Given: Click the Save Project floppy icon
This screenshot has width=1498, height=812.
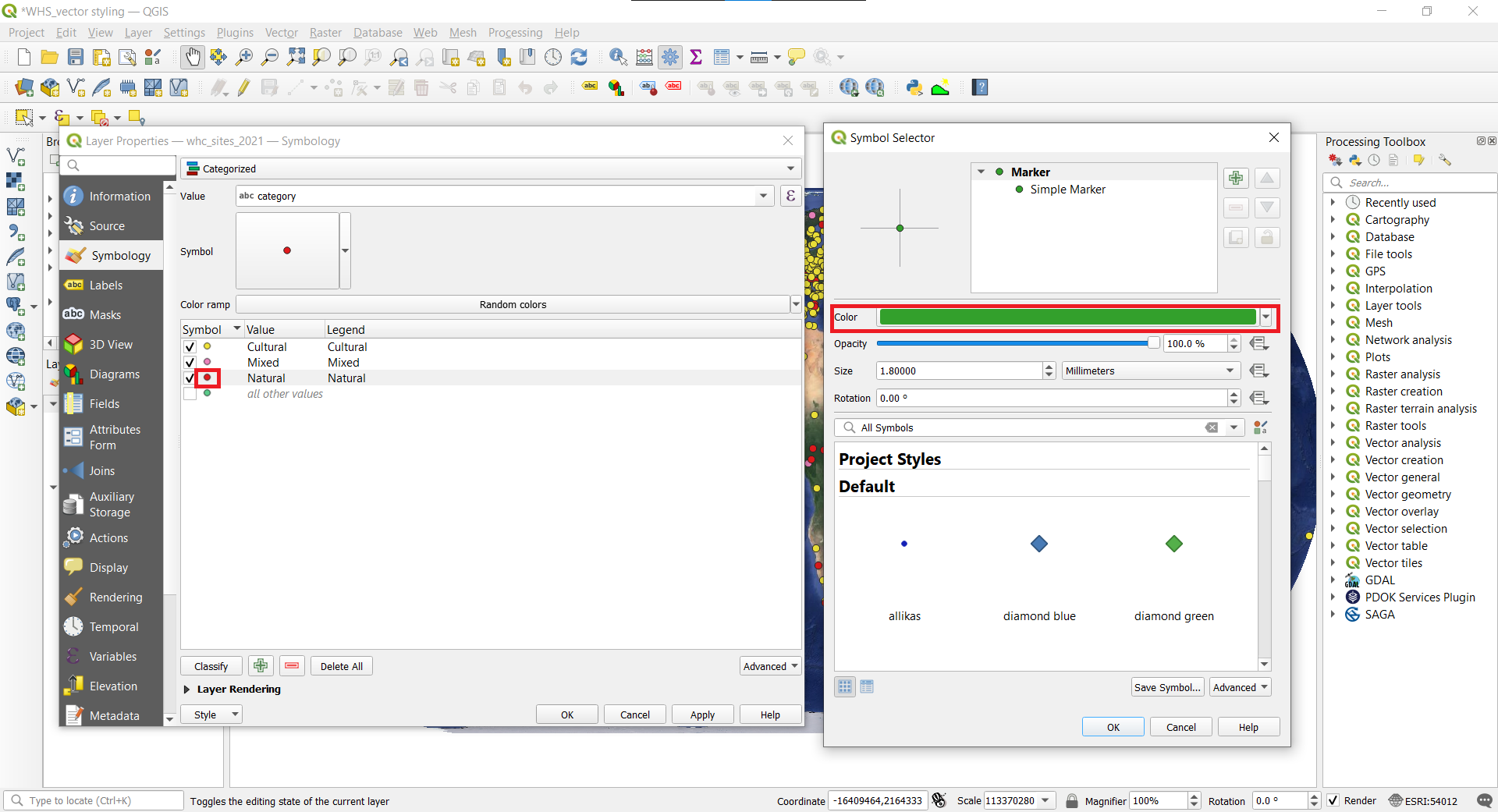Looking at the screenshot, I should [76, 57].
